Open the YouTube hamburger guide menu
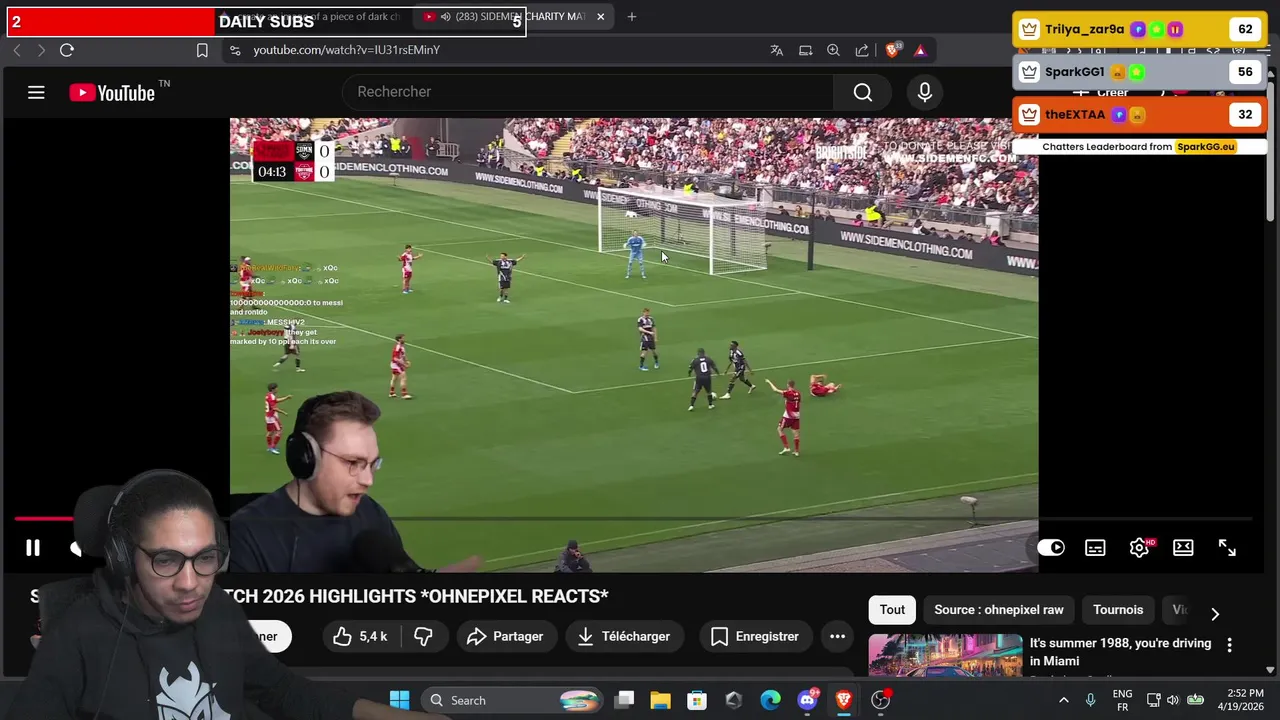Viewport: 1280px width, 720px height. click(36, 93)
